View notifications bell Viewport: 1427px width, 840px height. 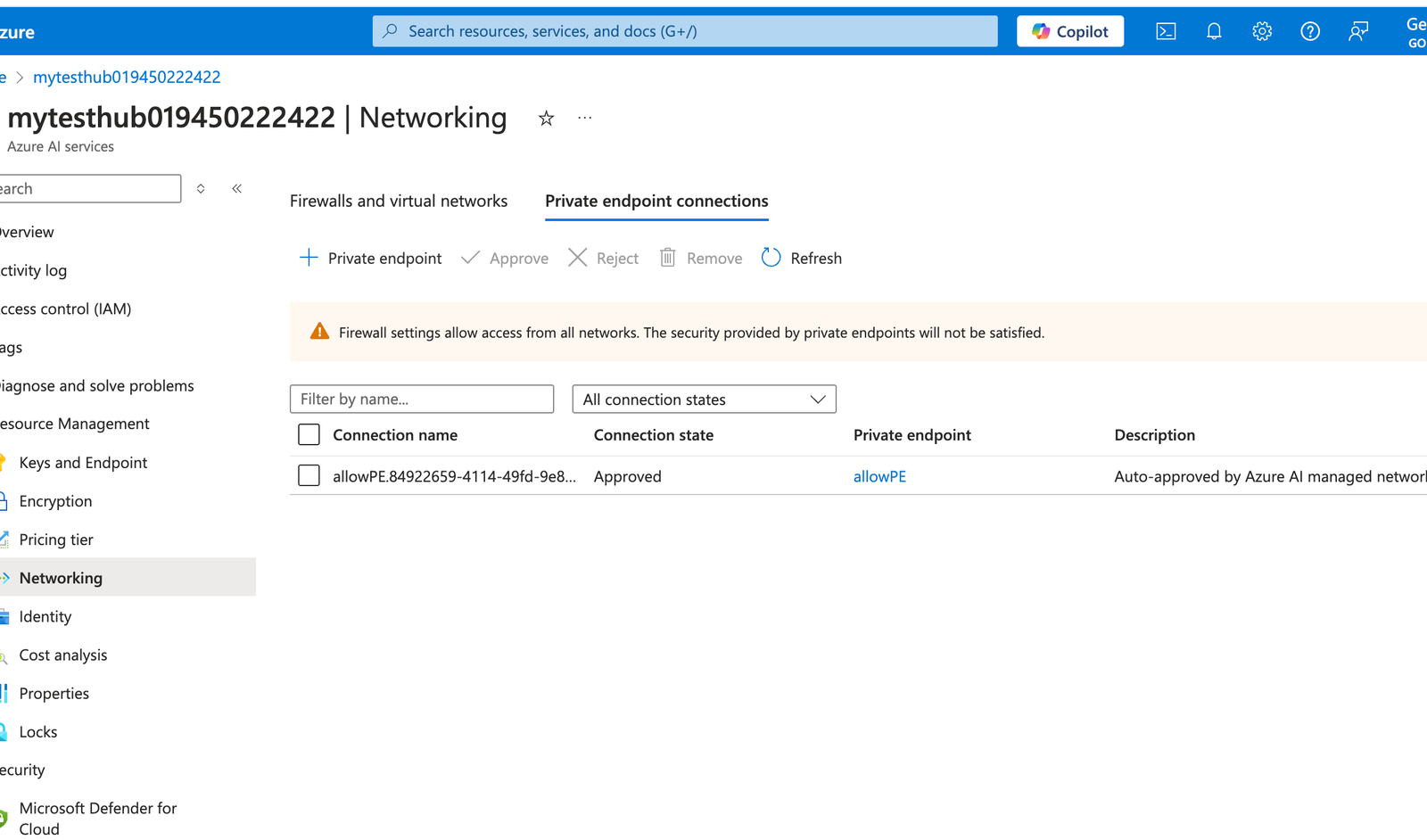click(1214, 30)
